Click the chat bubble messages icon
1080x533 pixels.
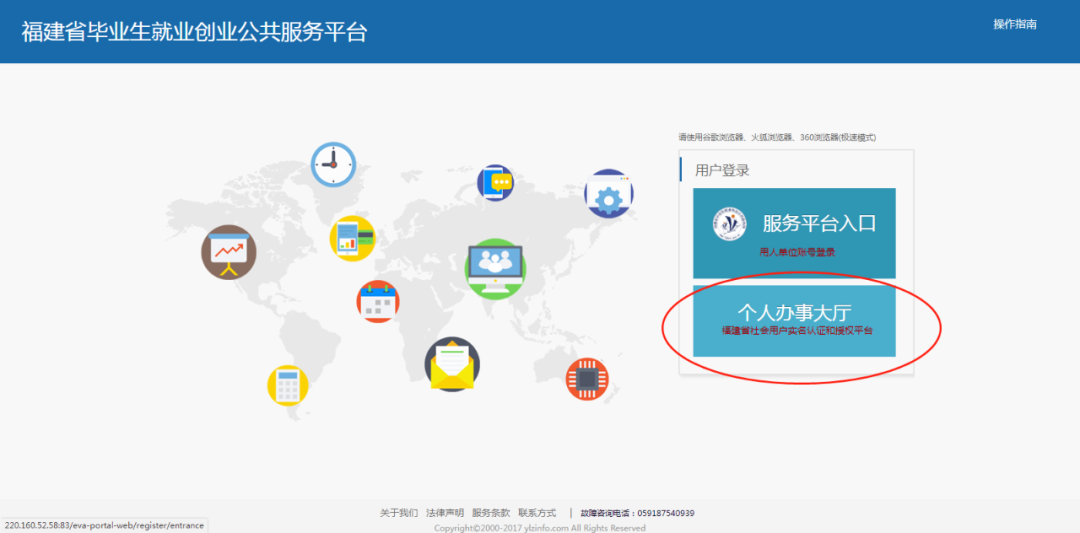coord(495,183)
